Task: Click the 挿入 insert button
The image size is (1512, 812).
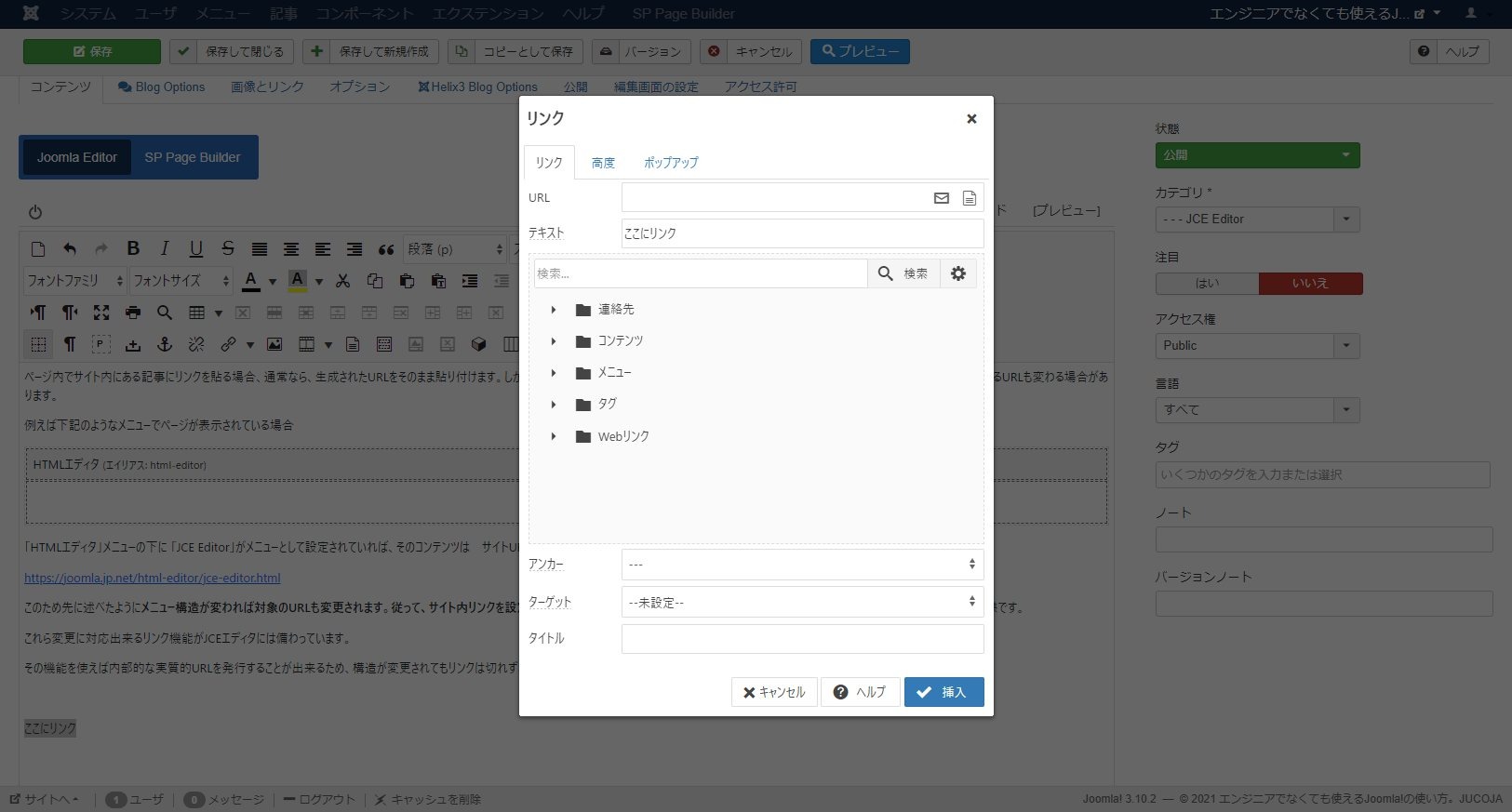Action: (943, 692)
